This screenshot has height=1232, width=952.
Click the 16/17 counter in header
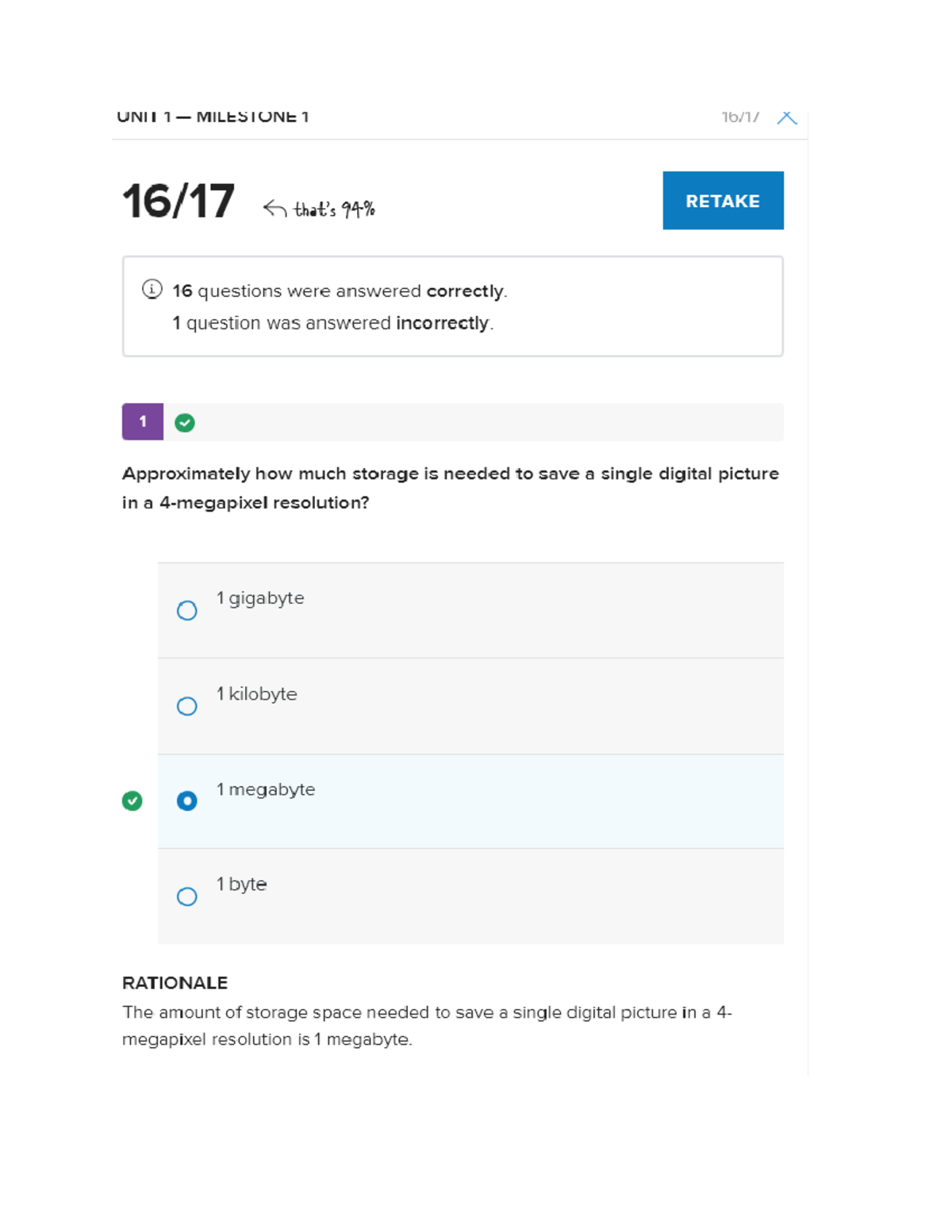click(x=739, y=117)
